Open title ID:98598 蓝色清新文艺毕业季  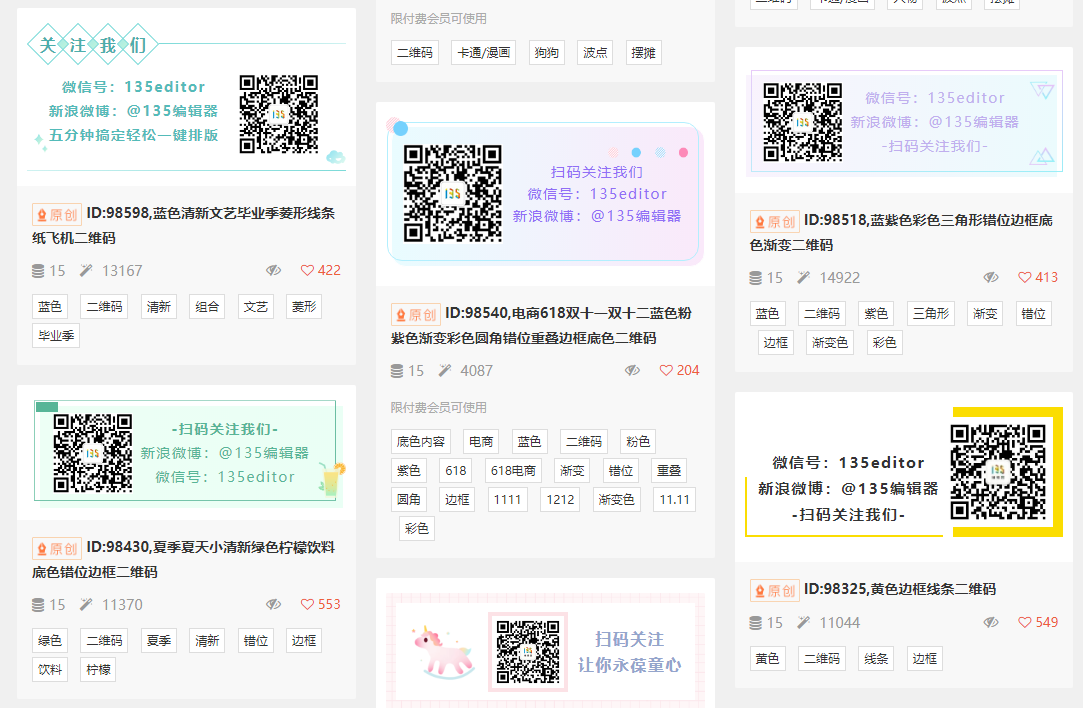pyautogui.click(x=183, y=225)
